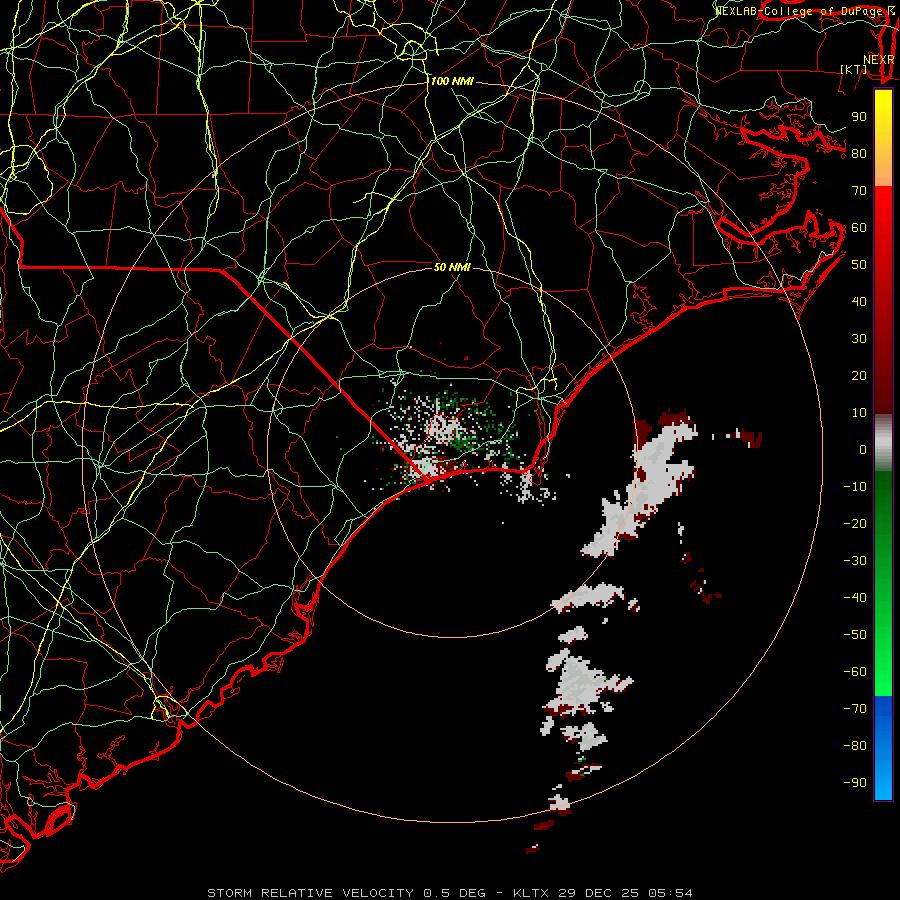This screenshot has height=900, width=900.
Task: Click the -40 value on the velocity scale
Action: pyautogui.click(x=855, y=598)
